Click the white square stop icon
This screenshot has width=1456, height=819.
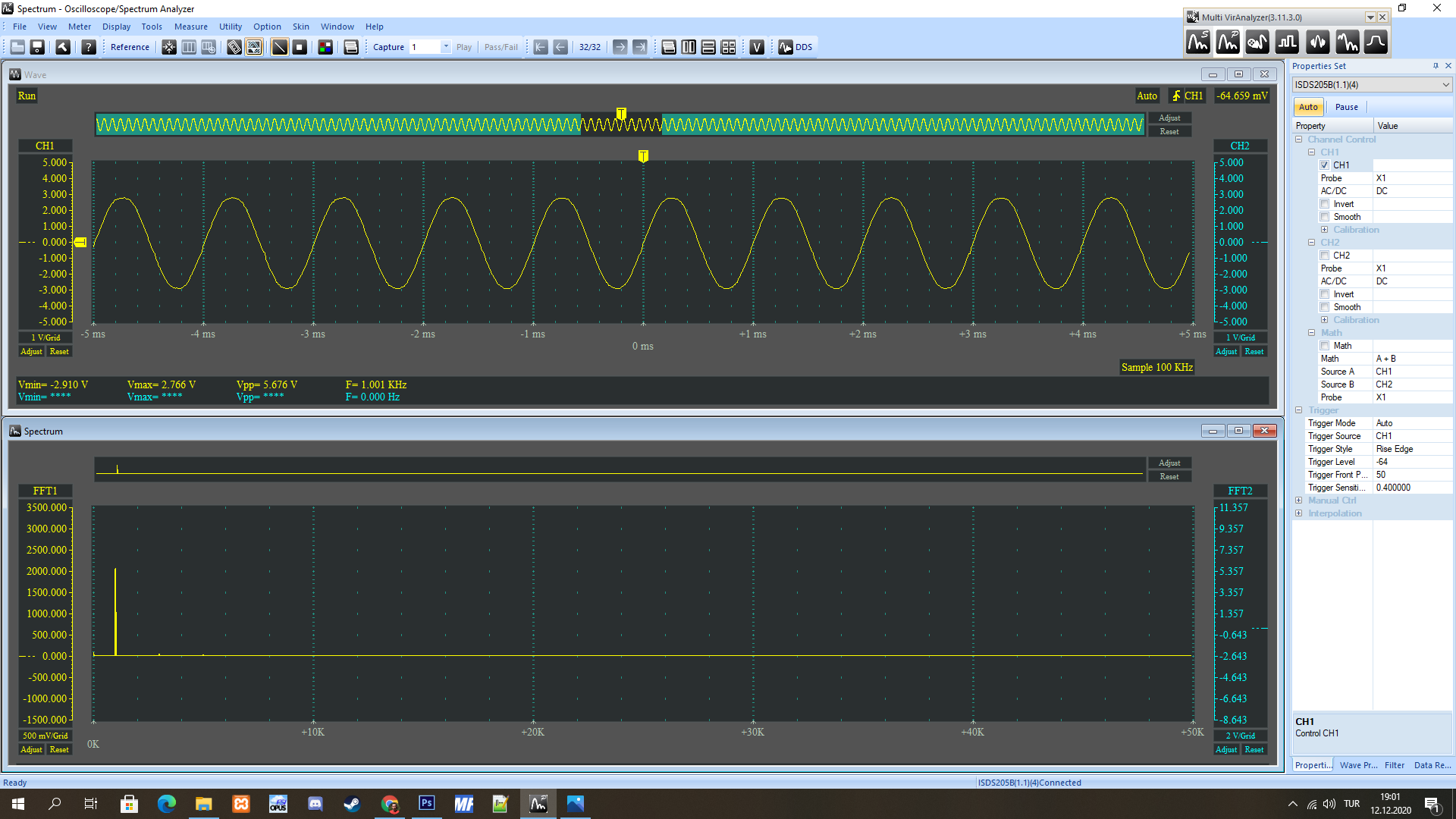tap(300, 47)
